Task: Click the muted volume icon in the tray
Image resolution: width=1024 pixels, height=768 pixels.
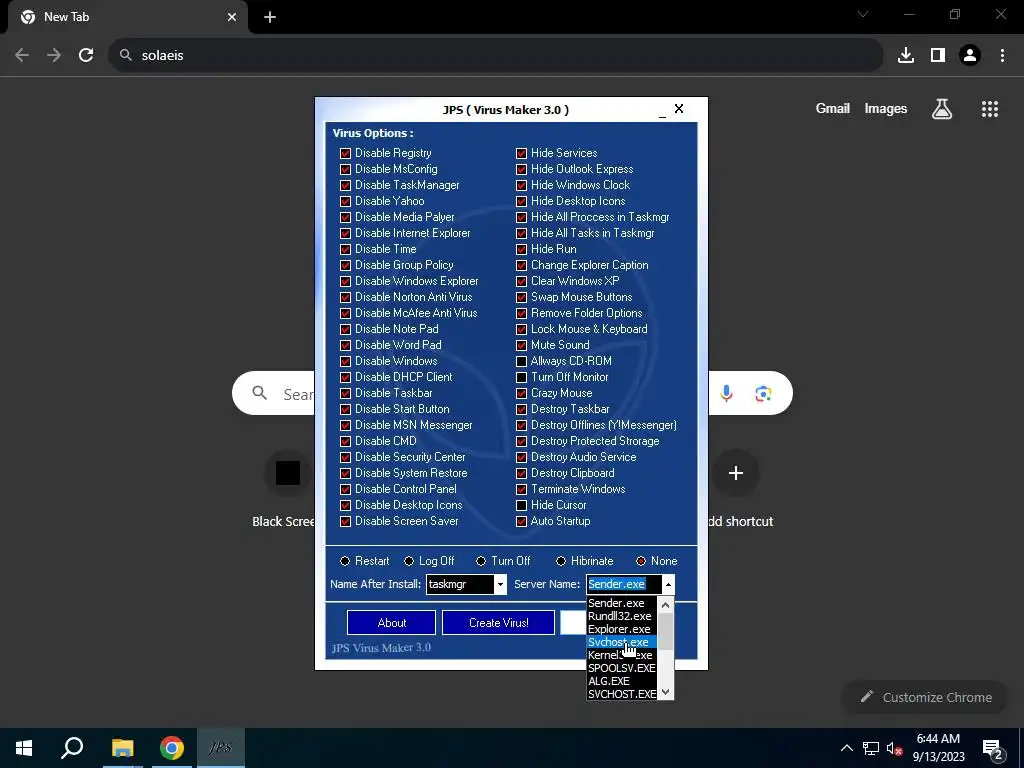Action: point(894,748)
